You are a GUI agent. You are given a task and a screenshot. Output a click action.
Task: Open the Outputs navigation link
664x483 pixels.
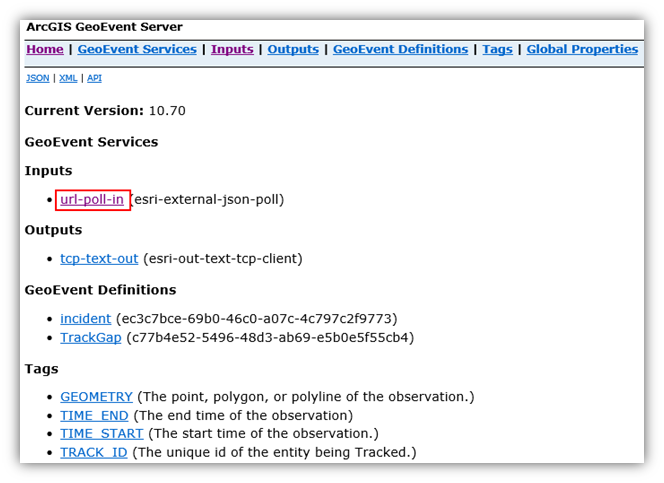[x=293, y=49]
